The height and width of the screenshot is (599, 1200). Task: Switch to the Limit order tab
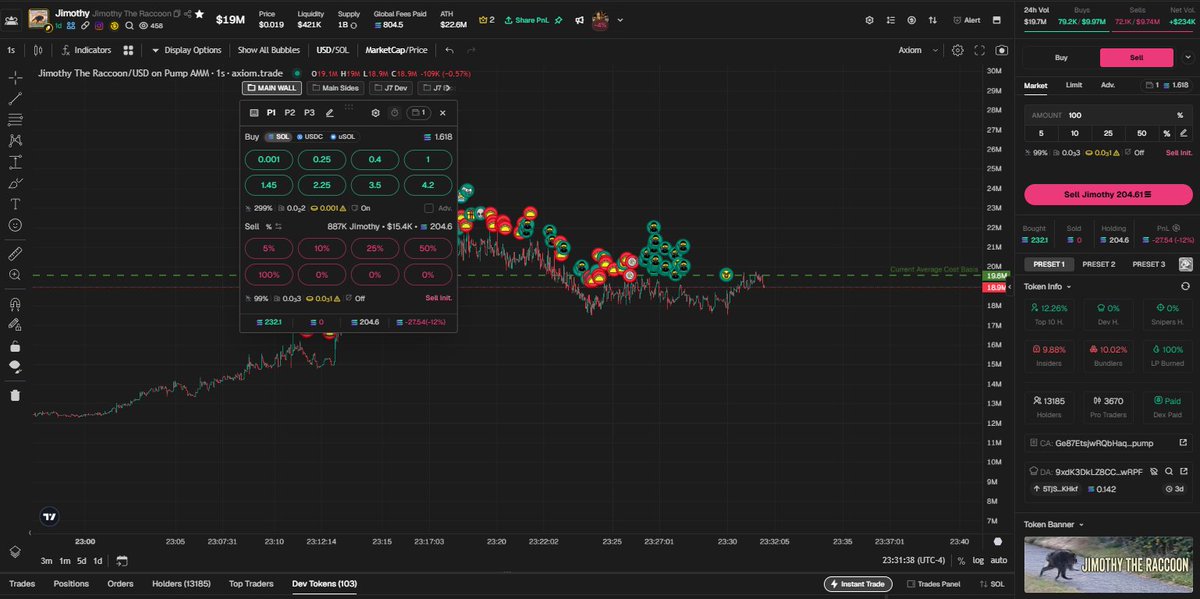[x=1073, y=86]
